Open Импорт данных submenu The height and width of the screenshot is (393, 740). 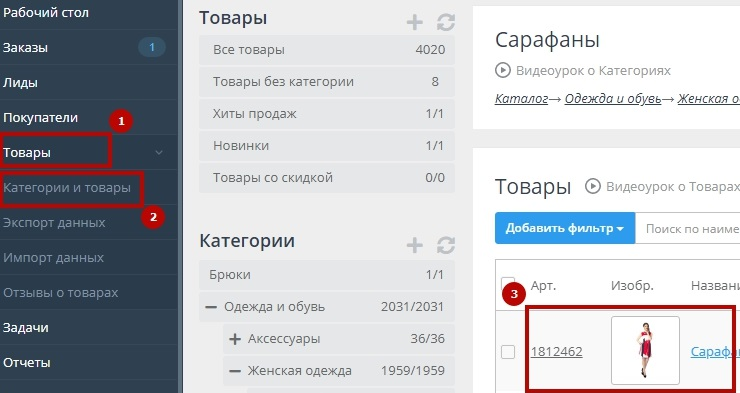(x=53, y=258)
